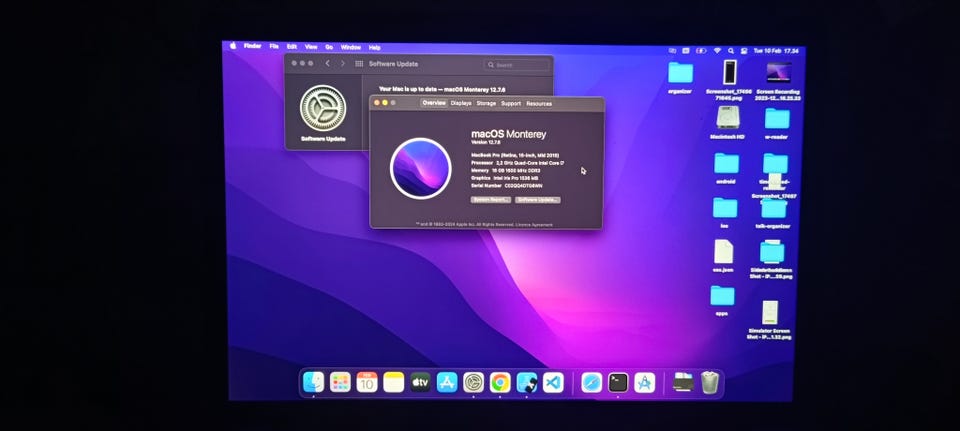Open the Wi-Fi menu bar icon
The width and height of the screenshot is (960, 431).
pos(717,51)
